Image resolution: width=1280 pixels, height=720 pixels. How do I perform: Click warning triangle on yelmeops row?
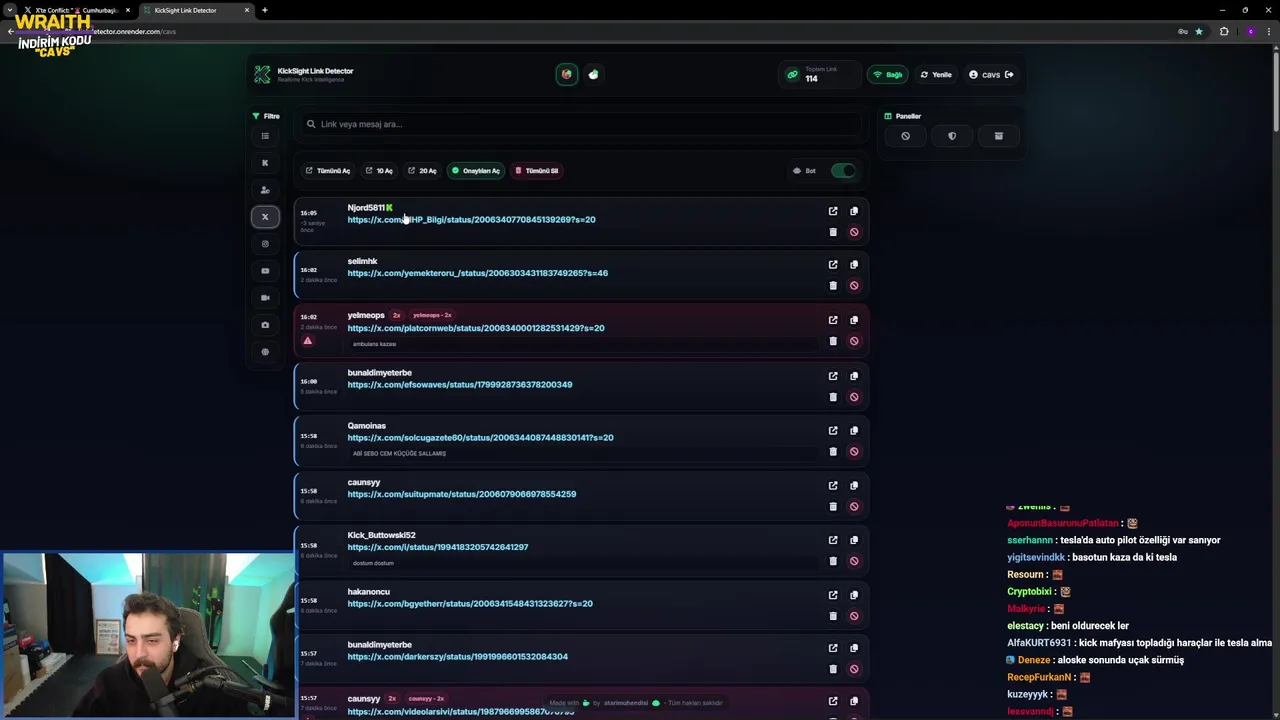click(308, 341)
